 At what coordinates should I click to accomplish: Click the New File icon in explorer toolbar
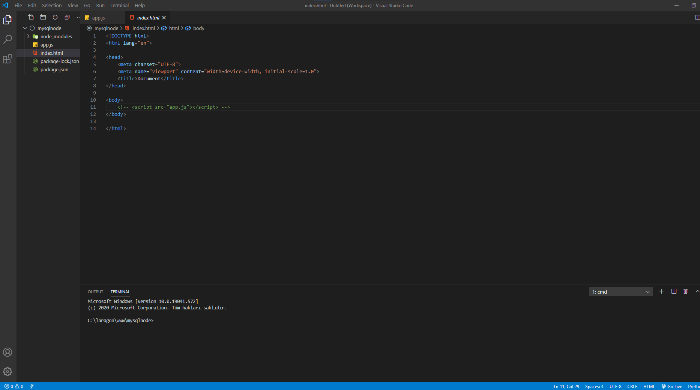[x=31, y=17]
